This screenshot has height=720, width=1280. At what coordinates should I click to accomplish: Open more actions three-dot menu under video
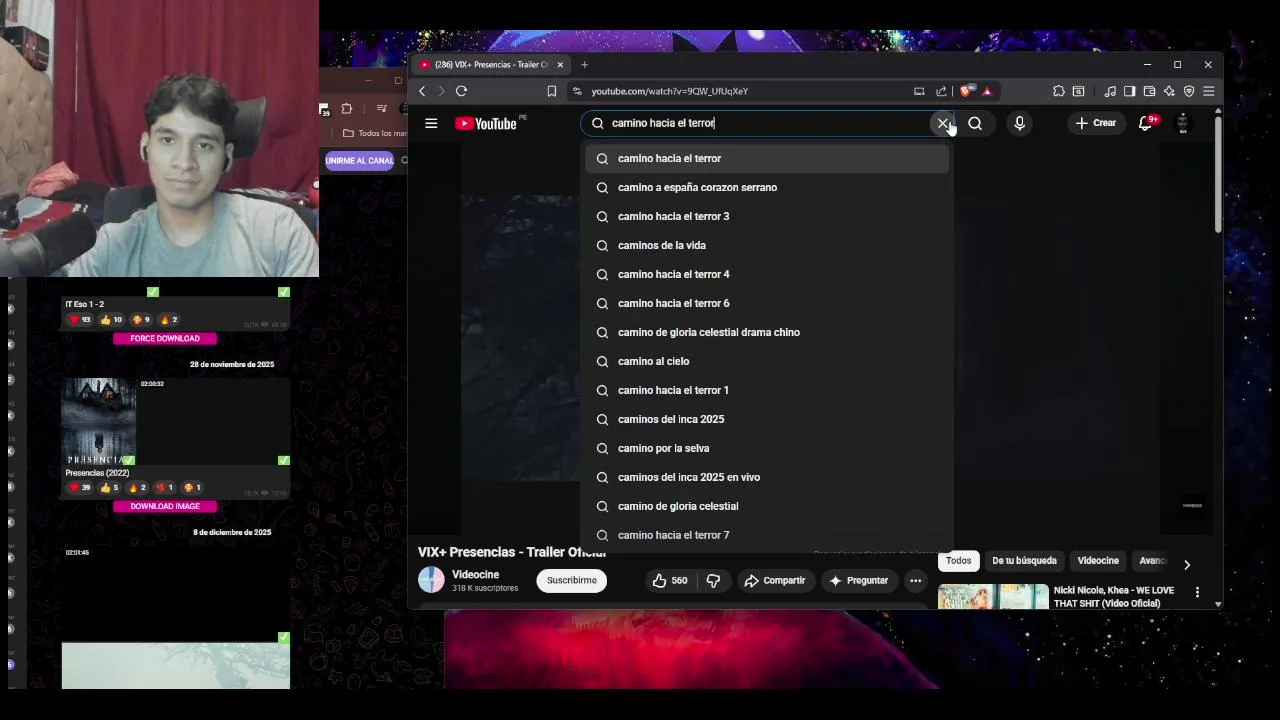(915, 580)
